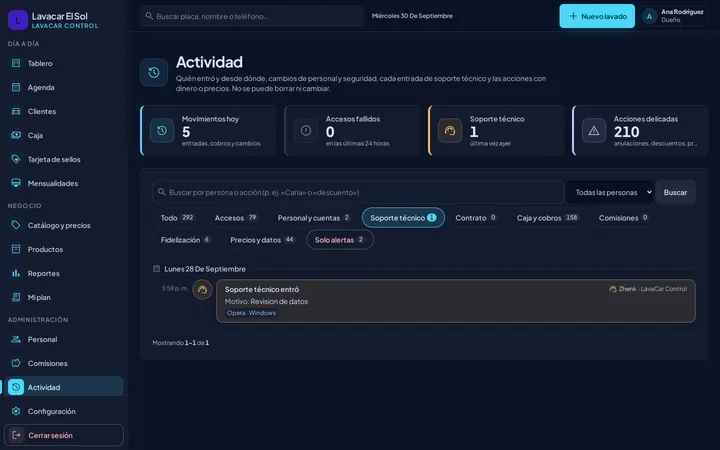Select the Soporte técnico filter tab
The height and width of the screenshot is (450, 720).
[x=403, y=218]
